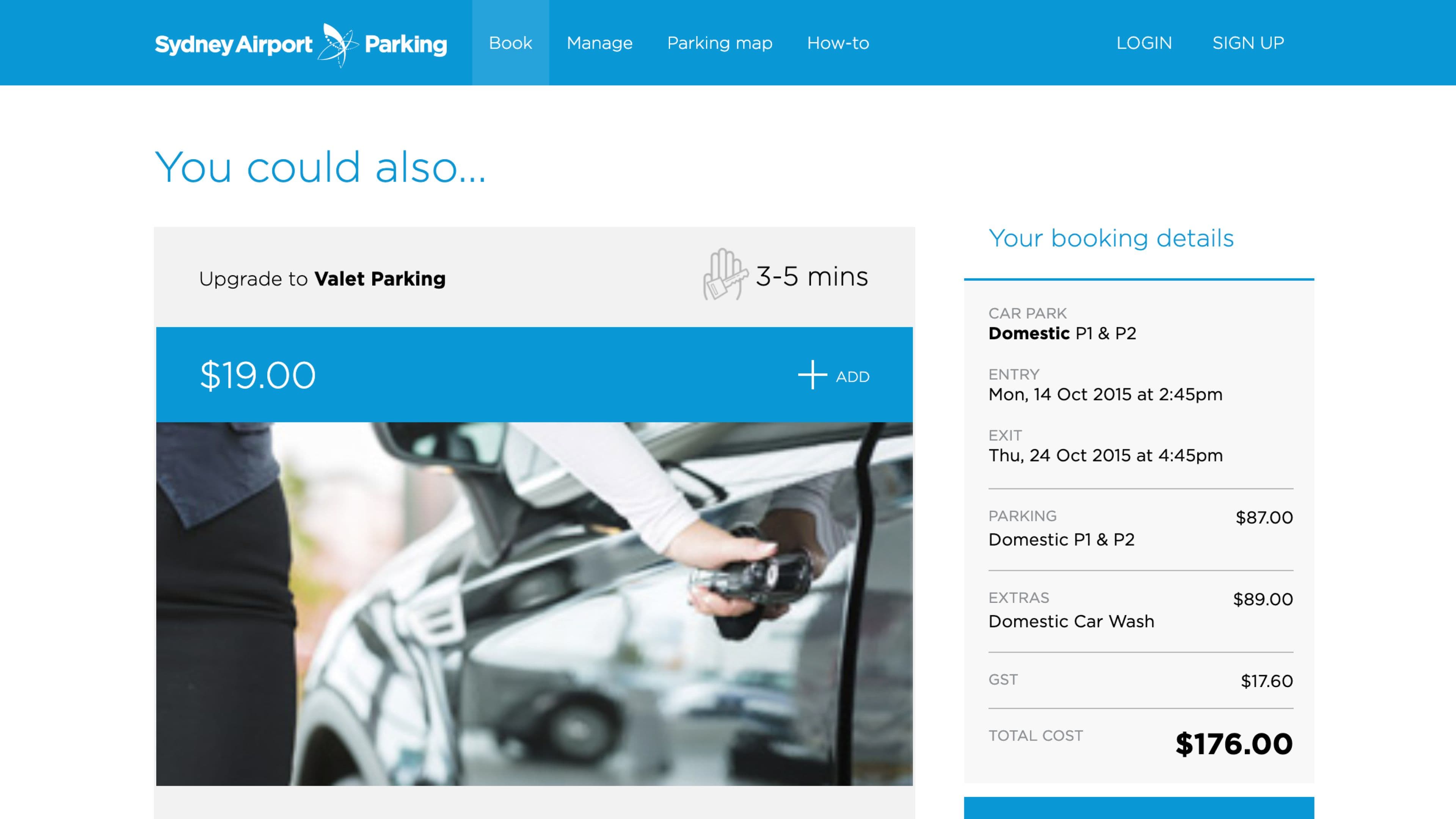Click the $19.00 valet price banner
1456x819 pixels.
coord(258,375)
